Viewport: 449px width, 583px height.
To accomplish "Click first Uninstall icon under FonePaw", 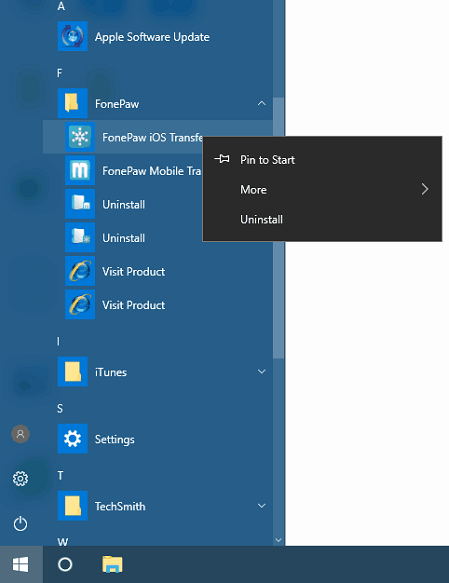I will (80, 204).
